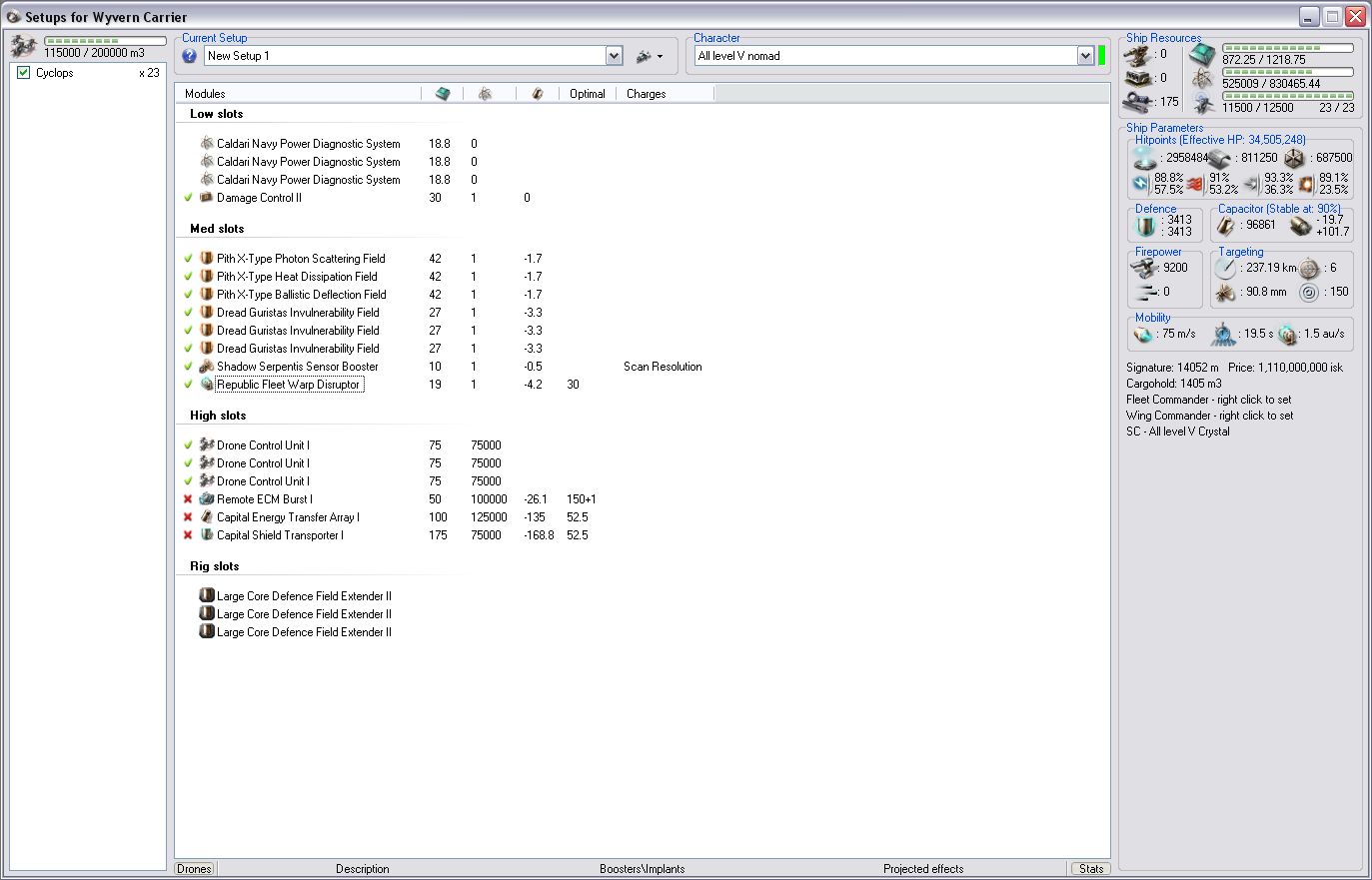Screen dimensions: 1372x880
Task: Click the scan resolution icon beside 90.8 mm
Action: click(1225, 293)
